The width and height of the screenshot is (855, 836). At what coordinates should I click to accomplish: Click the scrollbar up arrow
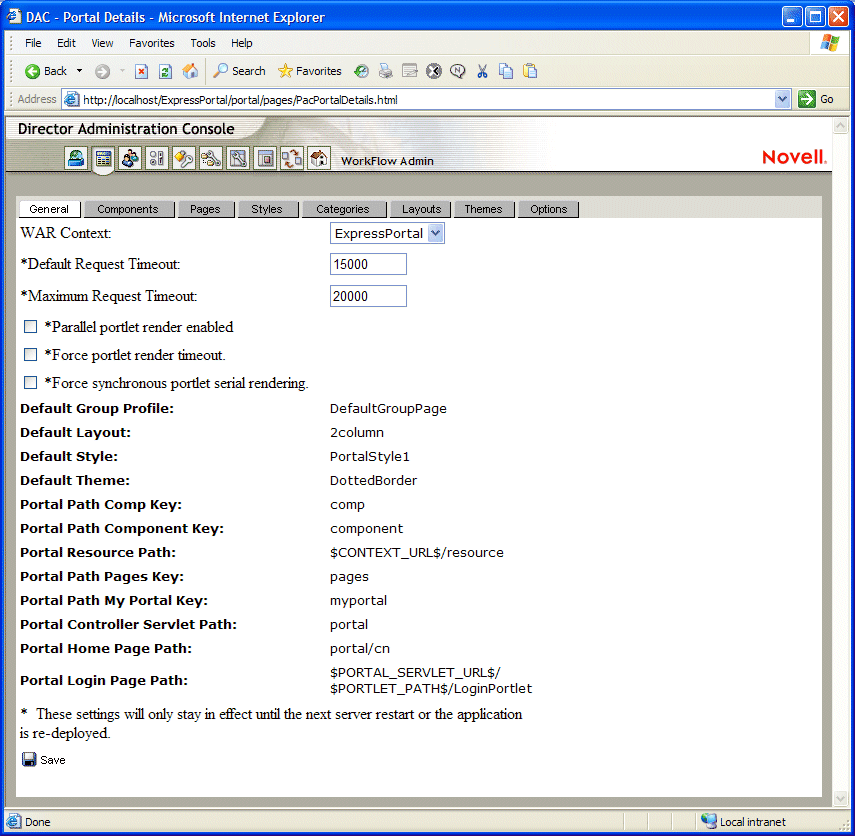click(840, 127)
